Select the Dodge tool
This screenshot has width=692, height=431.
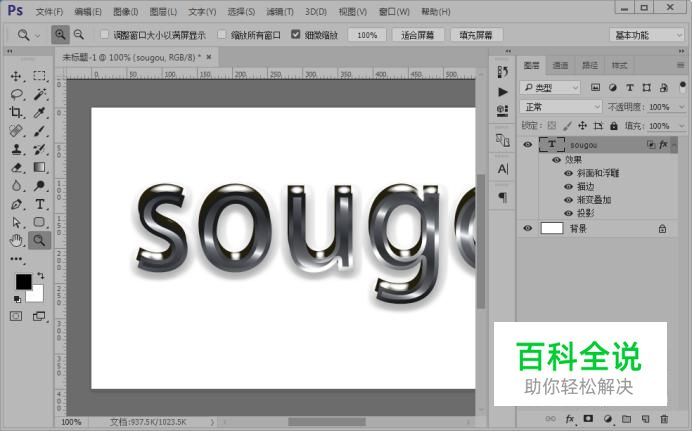click(39, 186)
